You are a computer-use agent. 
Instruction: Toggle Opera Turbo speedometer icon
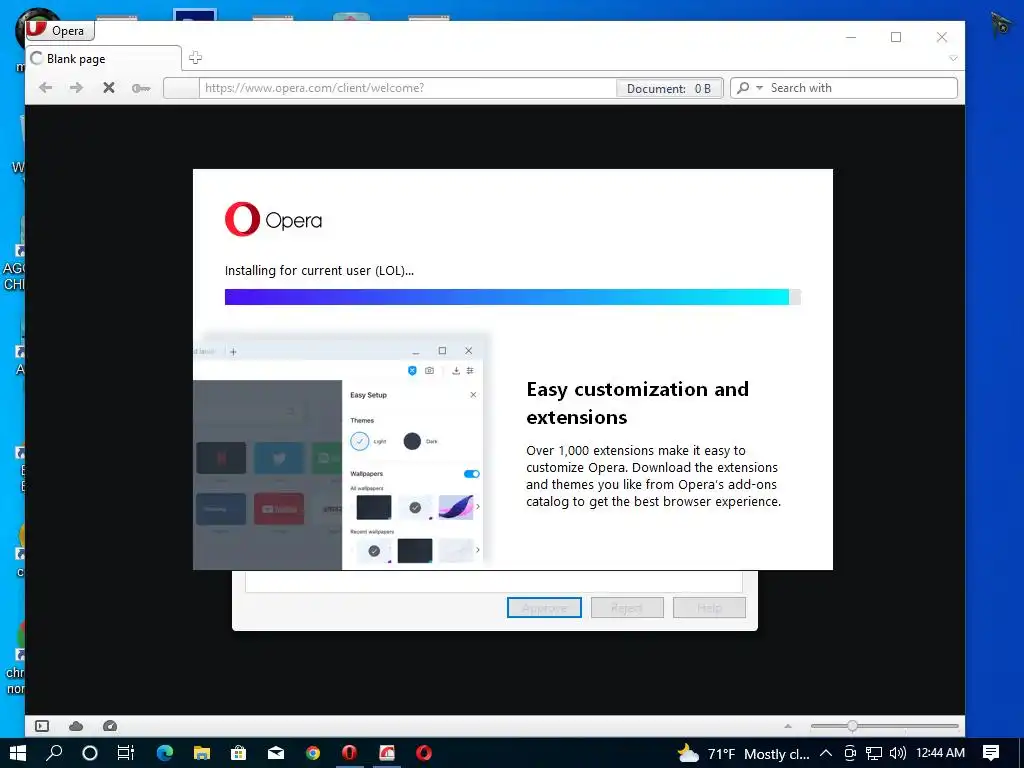(110, 726)
